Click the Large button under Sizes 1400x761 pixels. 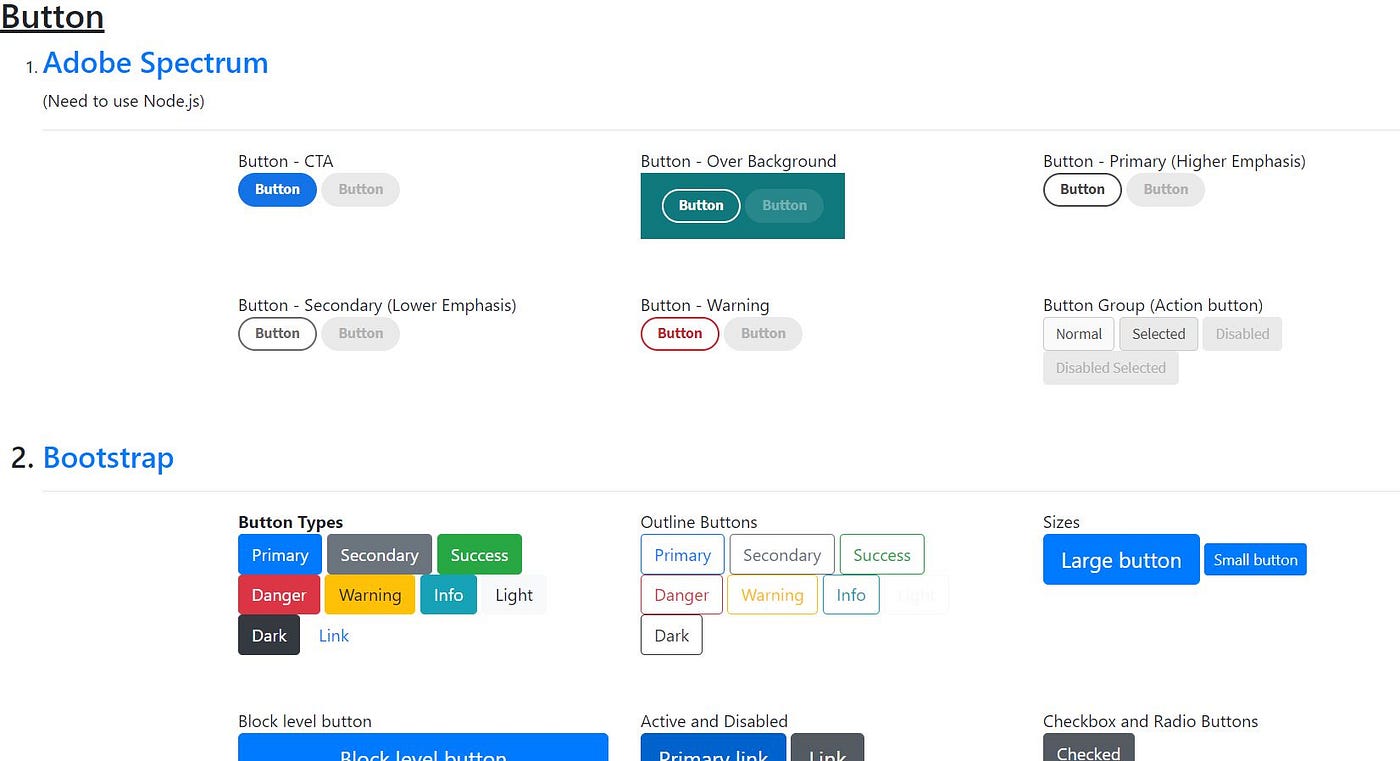(1120, 560)
